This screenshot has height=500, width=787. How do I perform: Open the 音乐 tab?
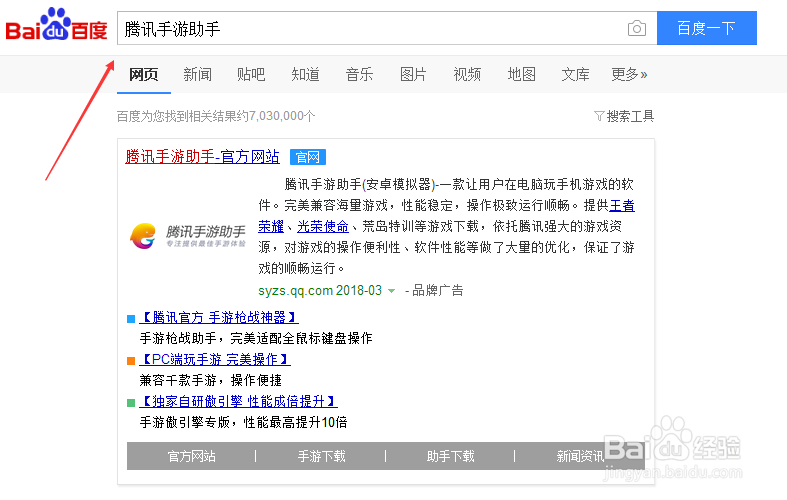click(x=359, y=75)
